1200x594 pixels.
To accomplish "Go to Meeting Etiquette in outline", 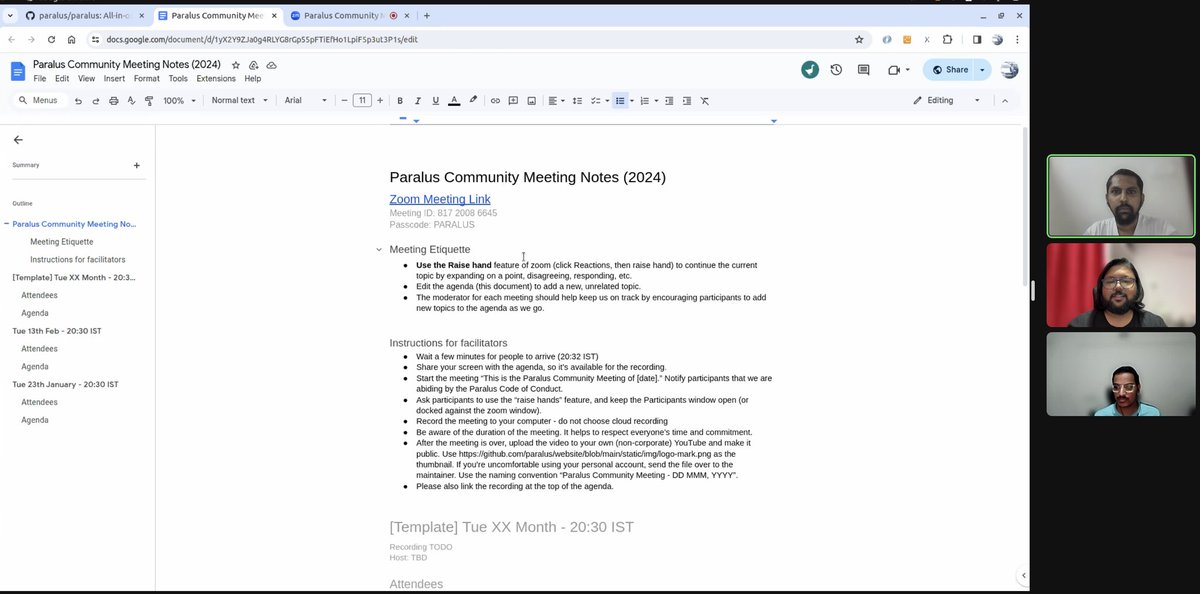I will click(x=62, y=242).
